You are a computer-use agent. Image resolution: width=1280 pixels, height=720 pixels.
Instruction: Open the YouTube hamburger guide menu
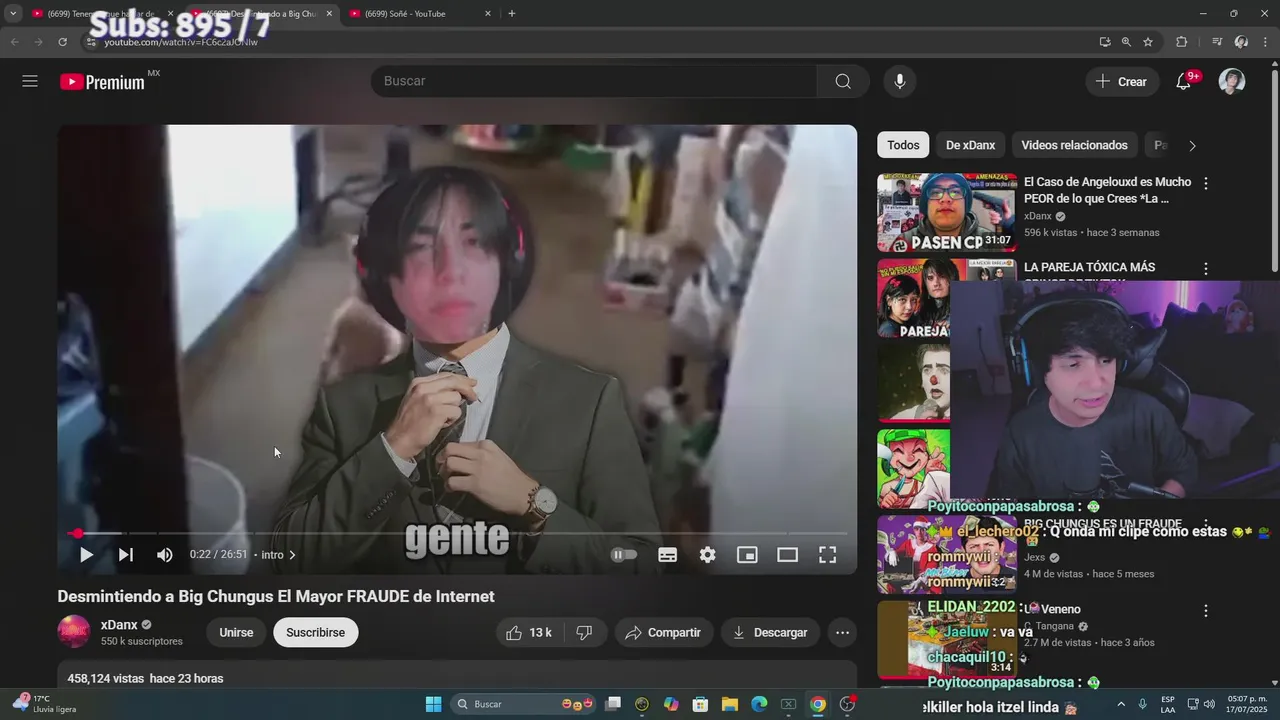point(30,81)
